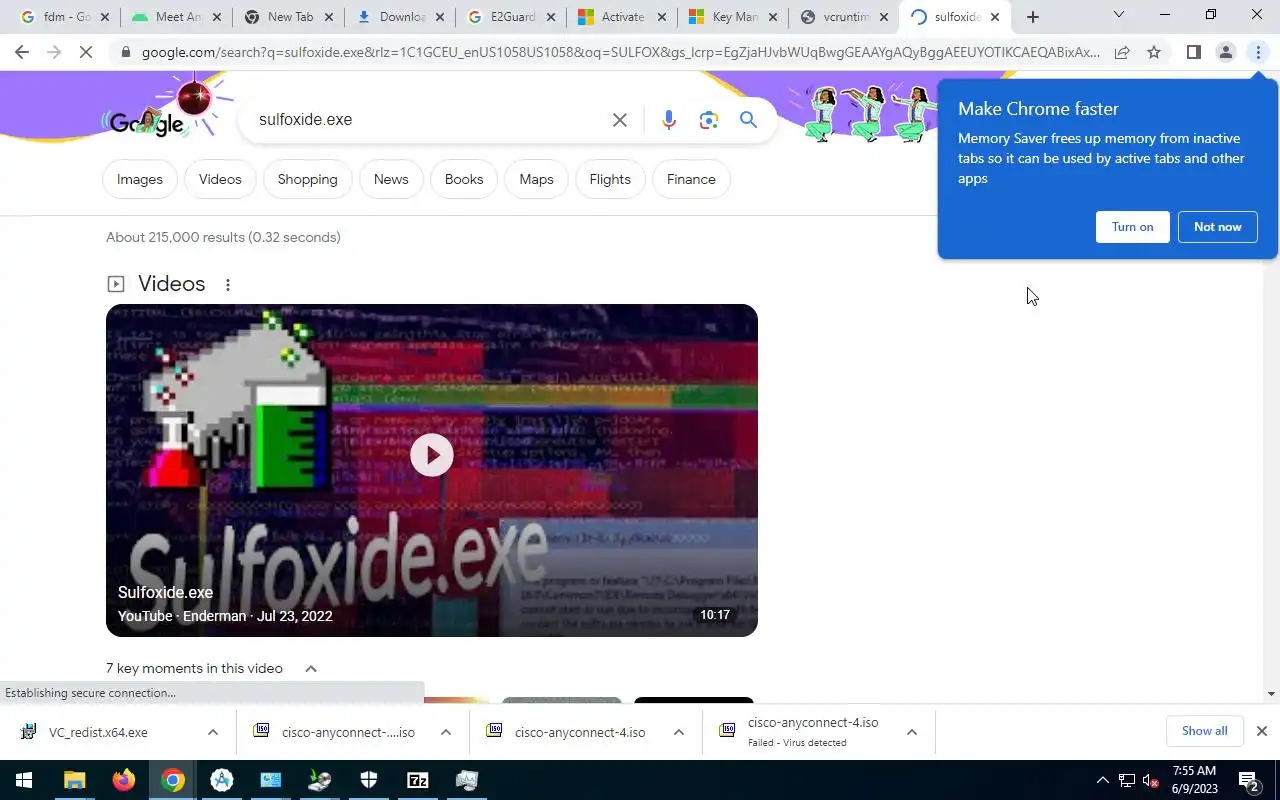Switch to Download tab
This screenshot has width=1280, height=800.
point(398,17)
